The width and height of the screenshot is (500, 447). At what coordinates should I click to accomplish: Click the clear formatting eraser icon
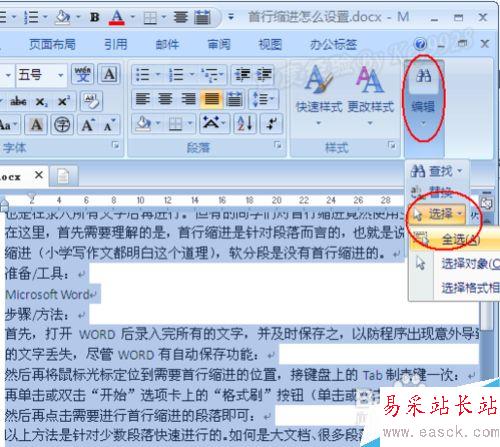[91, 101]
